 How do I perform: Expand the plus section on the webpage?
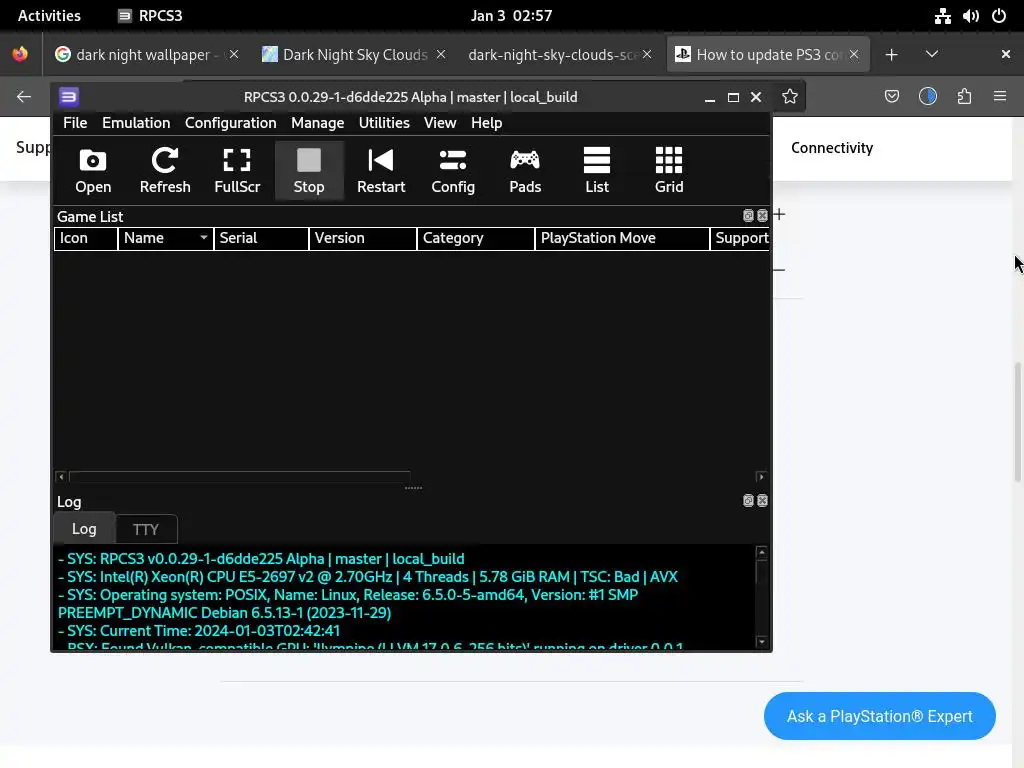pyautogui.click(x=779, y=214)
